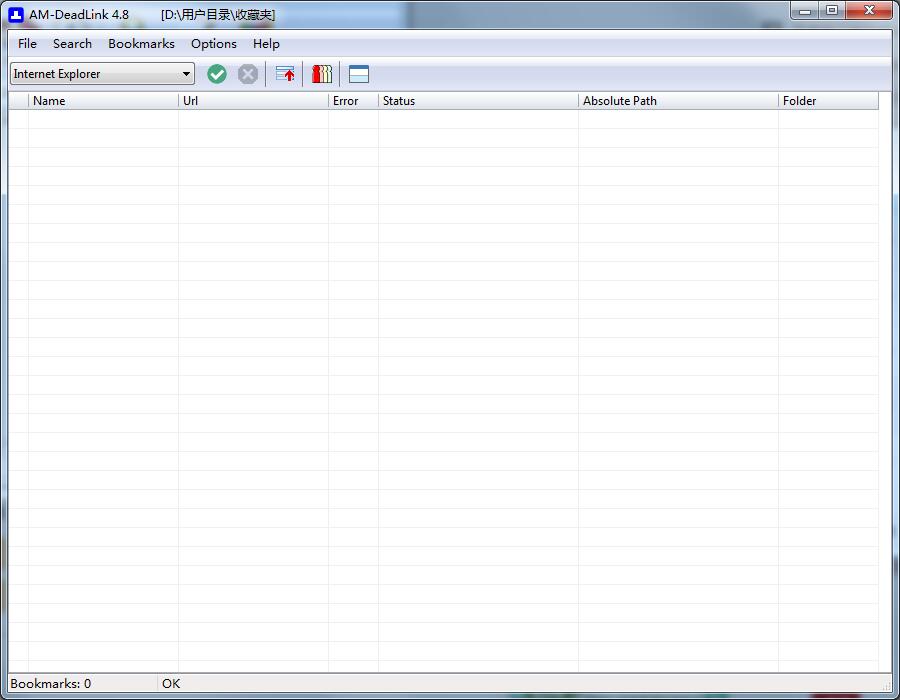The width and height of the screenshot is (900, 700).
Task: Click the window resize grip in status bar
Action: coord(886,686)
